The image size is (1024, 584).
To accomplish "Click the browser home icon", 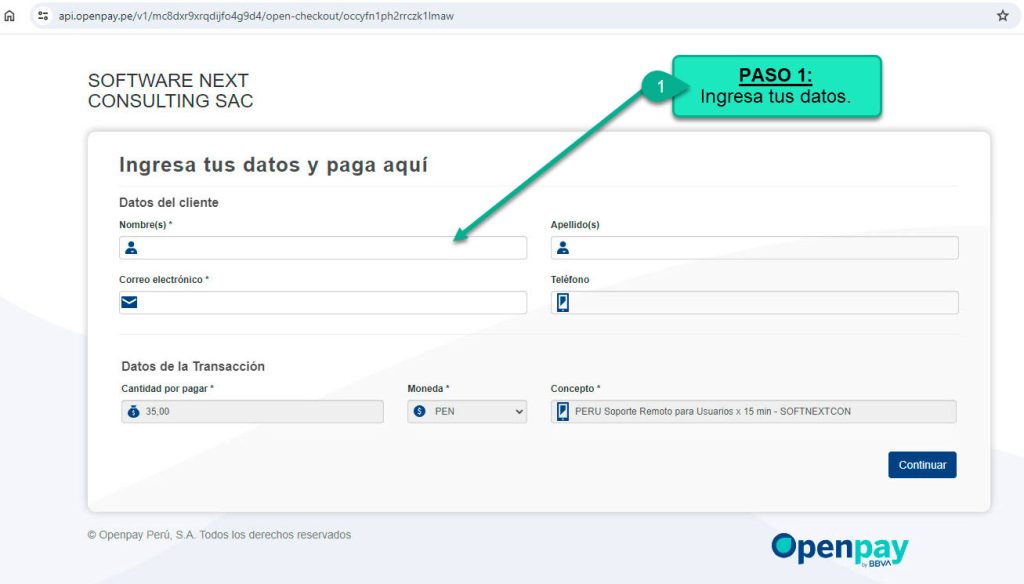I will coord(10,16).
